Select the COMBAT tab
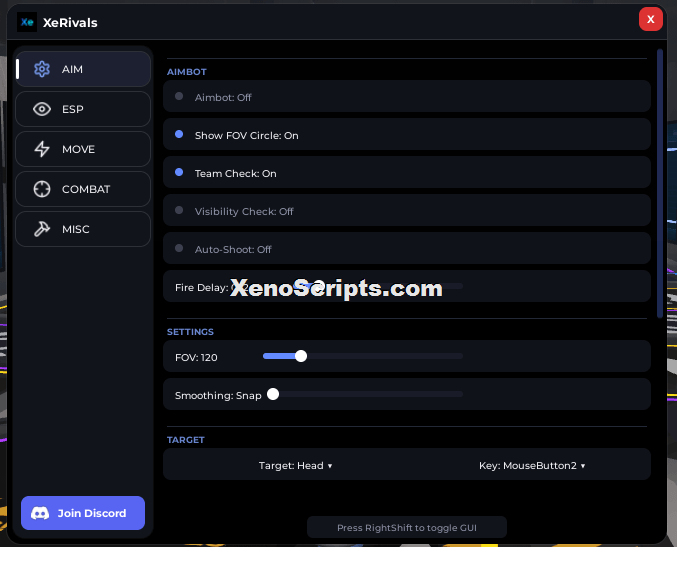This screenshot has height=577, width=677. click(x=83, y=189)
